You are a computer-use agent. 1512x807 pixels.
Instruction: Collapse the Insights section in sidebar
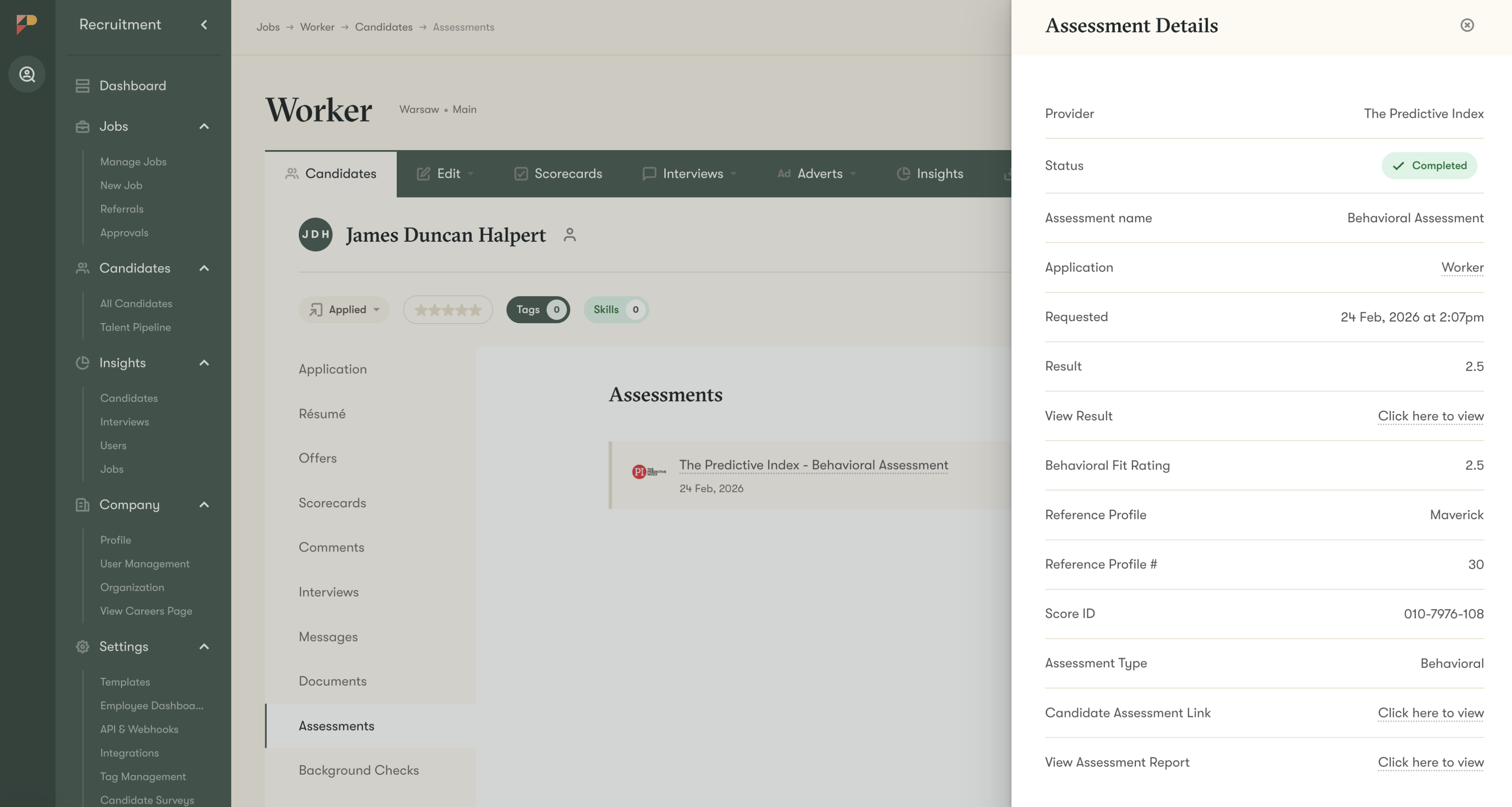[x=204, y=363]
